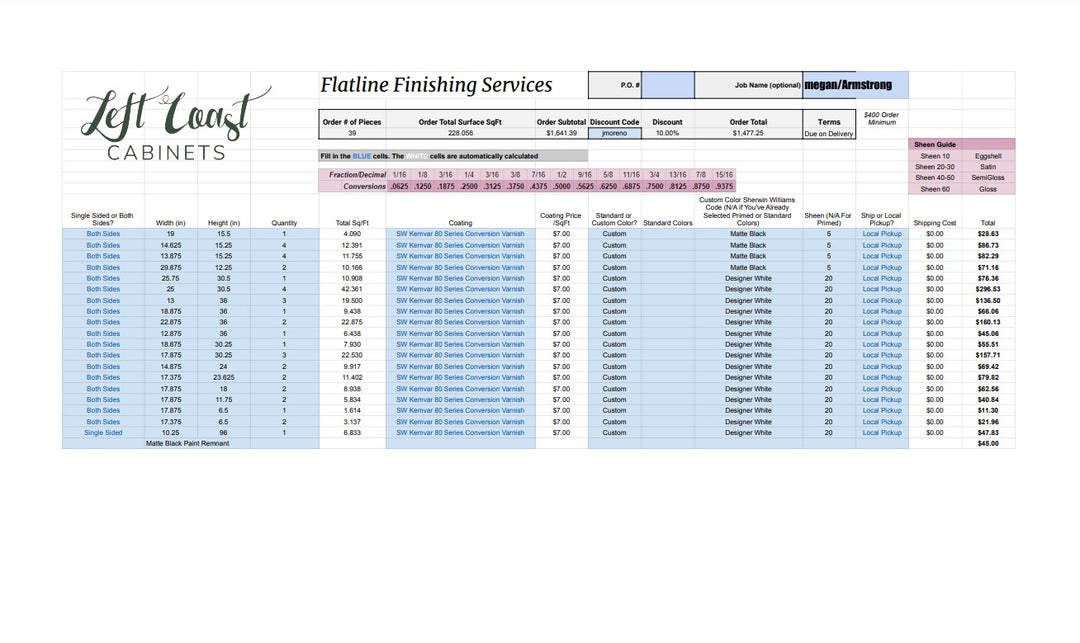The width and height of the screenshot is (1080, 643).
Task: Select the 'Sheen Guide' header cell
Action: [935, 145]
